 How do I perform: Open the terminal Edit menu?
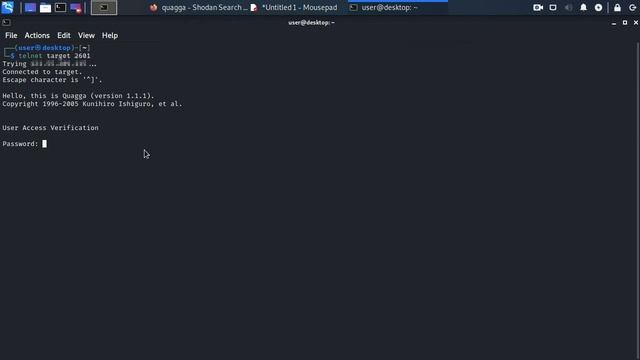click(64, 36)
